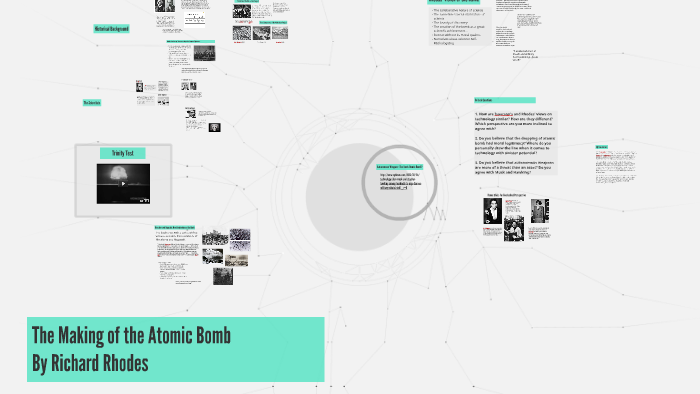Screen dimensions: 700x394
Task: Select the bulleted list text box at the top
Action: [x=460, y=26]
